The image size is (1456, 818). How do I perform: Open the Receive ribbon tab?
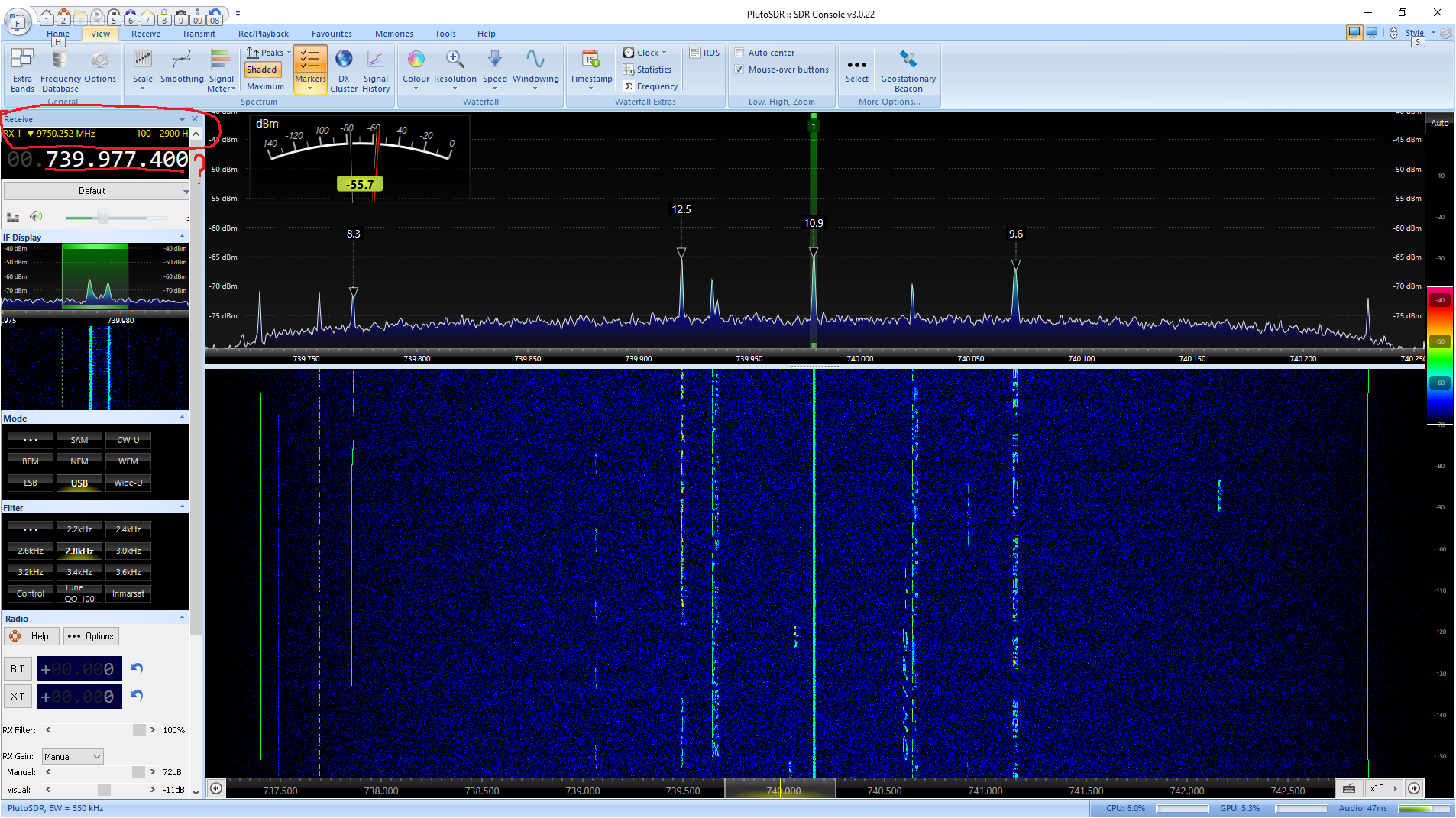[x=145, y=34]
